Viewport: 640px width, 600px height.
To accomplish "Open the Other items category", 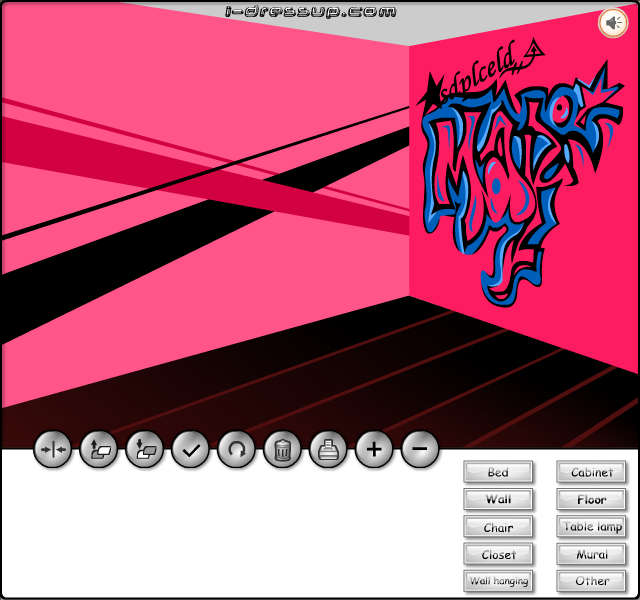I will [591, 581].
